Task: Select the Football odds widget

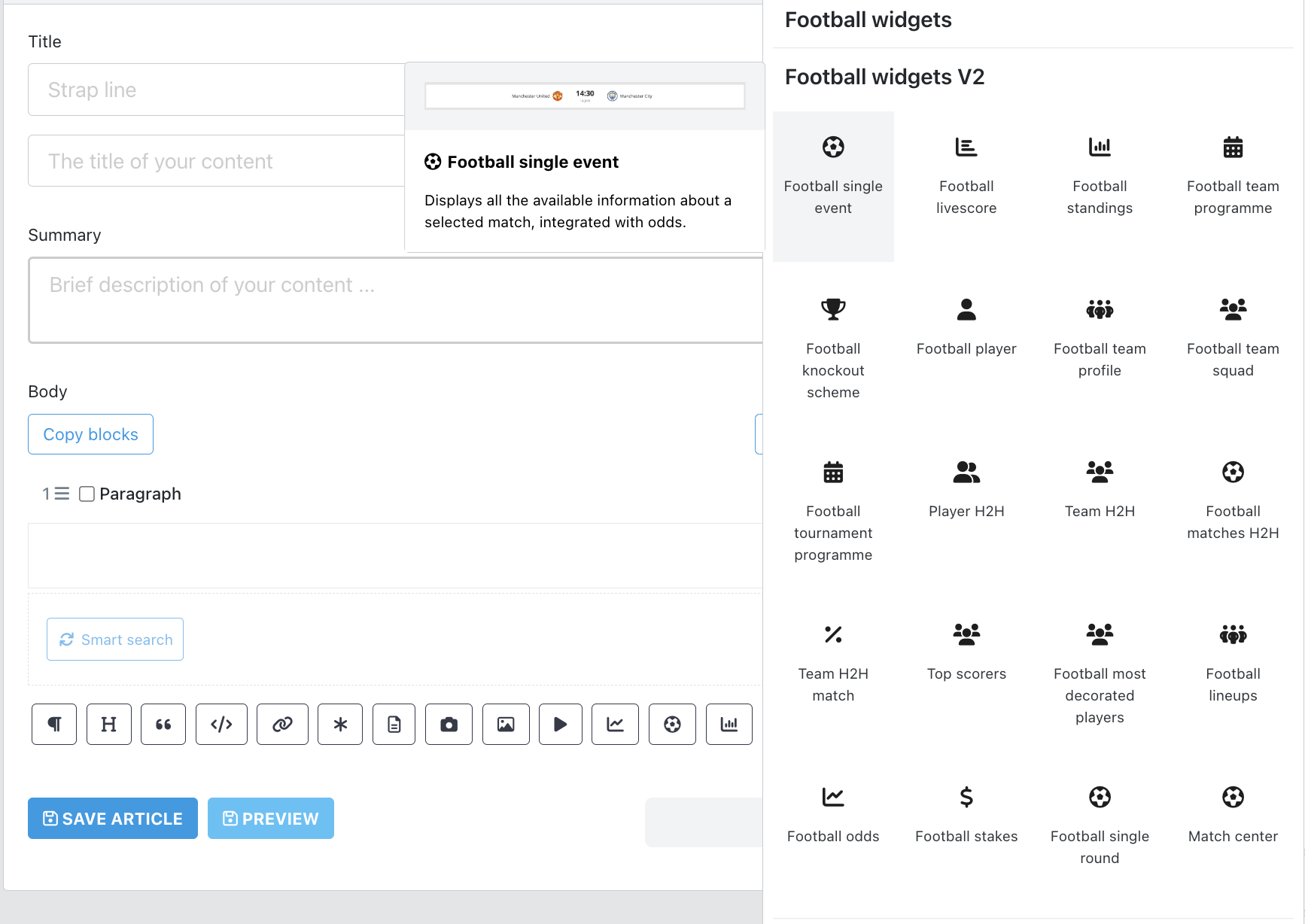Action: coord(833,815)
